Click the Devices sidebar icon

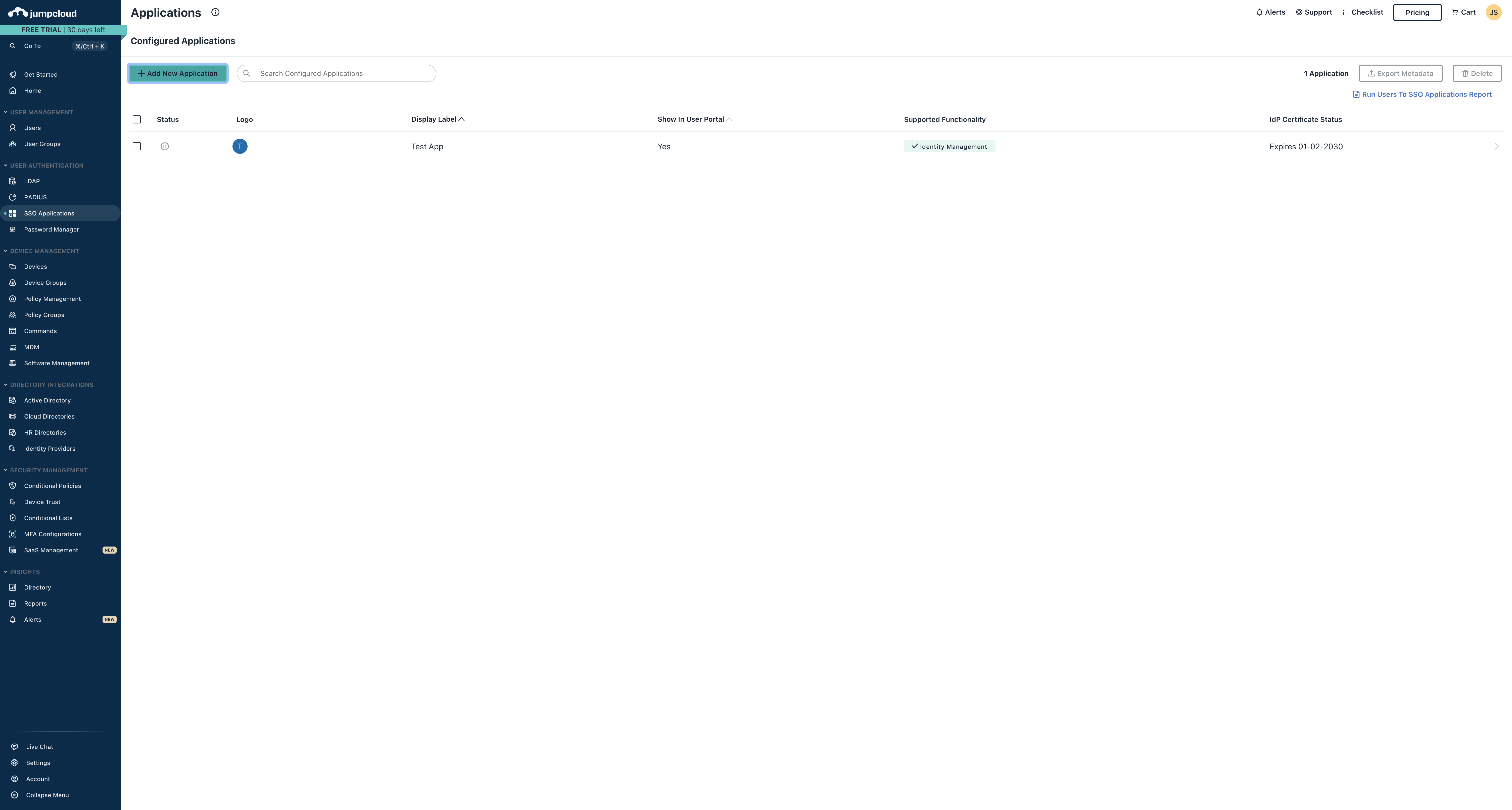tap(12, 266)
